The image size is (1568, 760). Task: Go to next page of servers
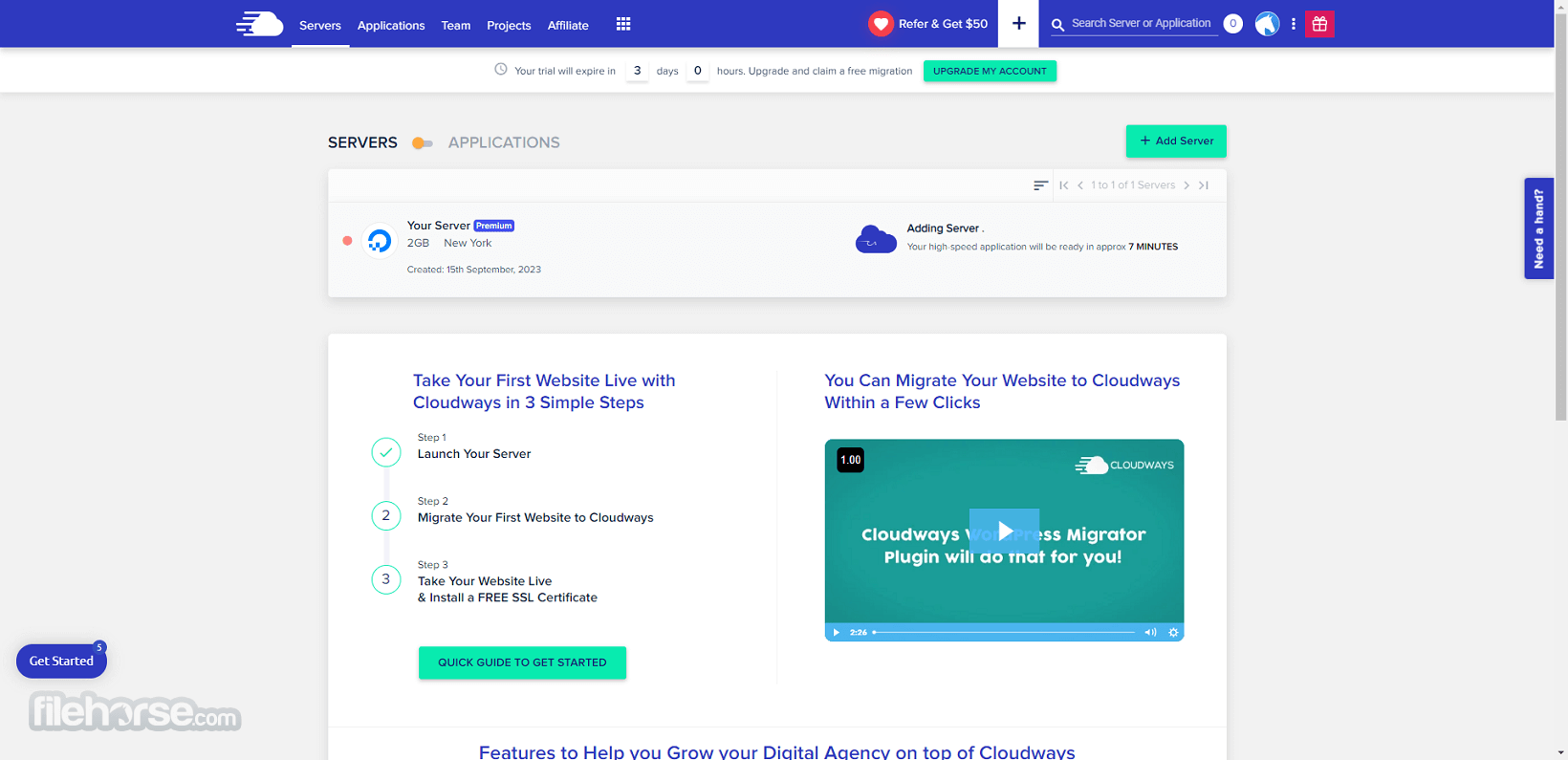click(1187, 185)
